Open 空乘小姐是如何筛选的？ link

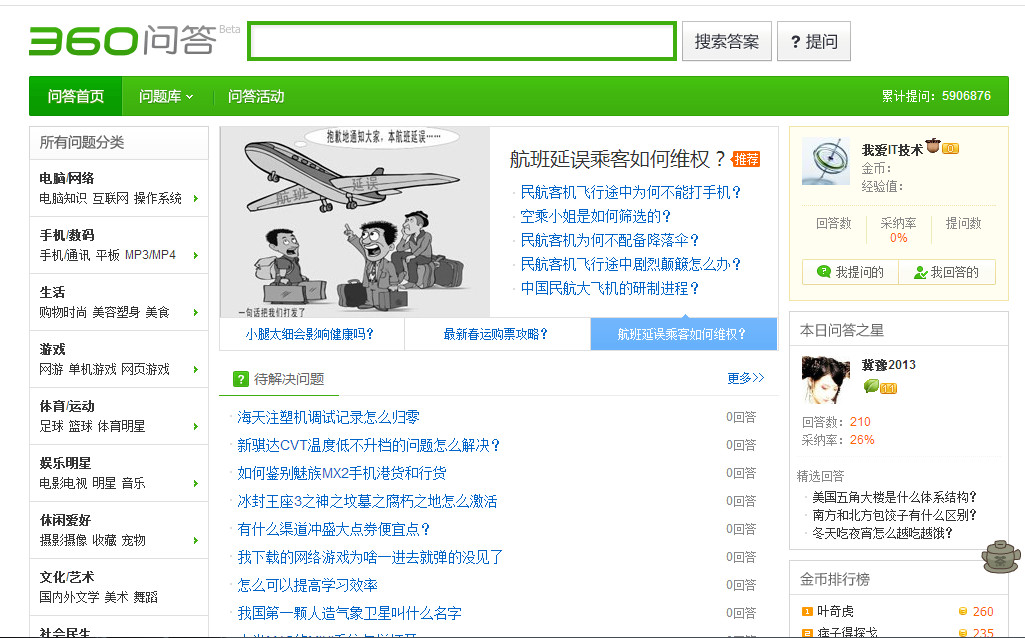596,216
